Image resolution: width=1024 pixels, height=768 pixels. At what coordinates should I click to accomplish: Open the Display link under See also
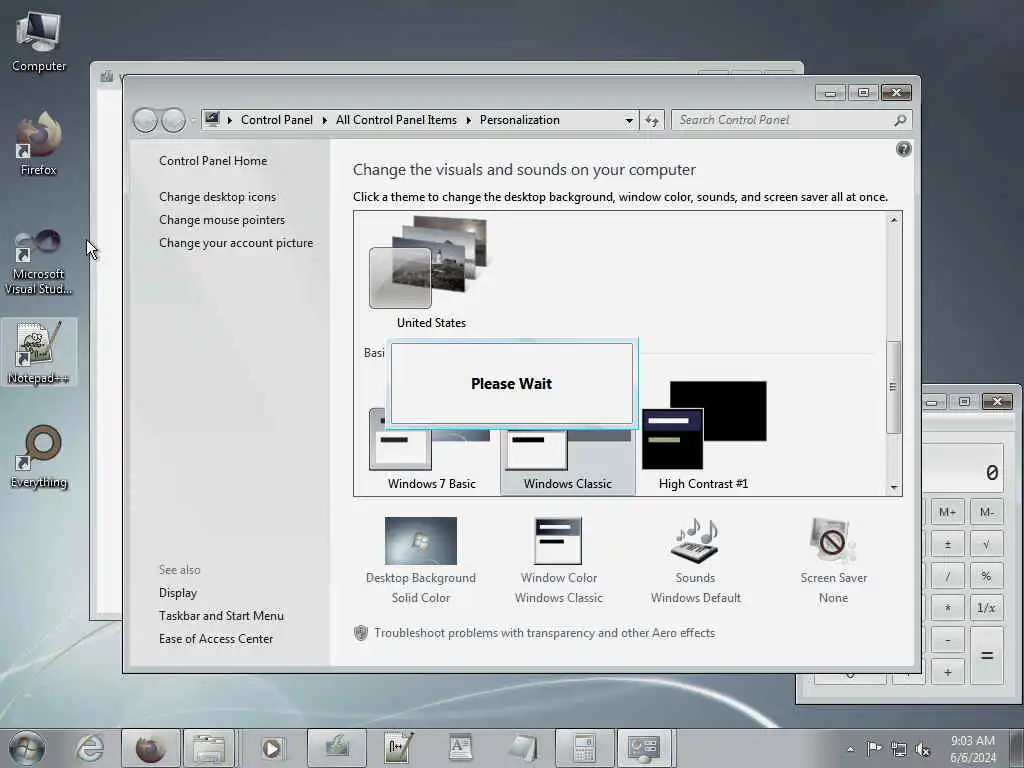(178, 592)
